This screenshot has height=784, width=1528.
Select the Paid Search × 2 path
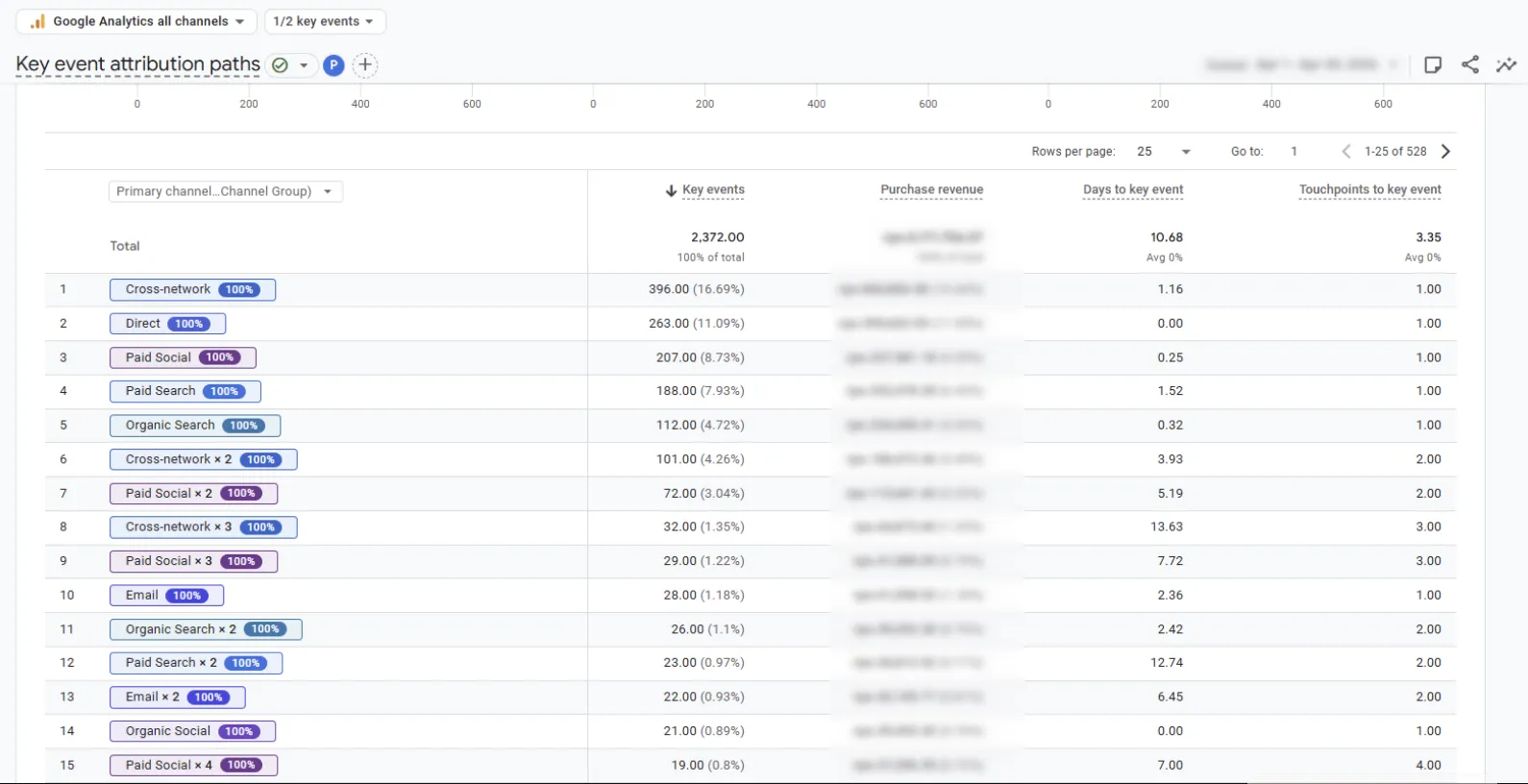pyautogui.click(x=196, y=663)
